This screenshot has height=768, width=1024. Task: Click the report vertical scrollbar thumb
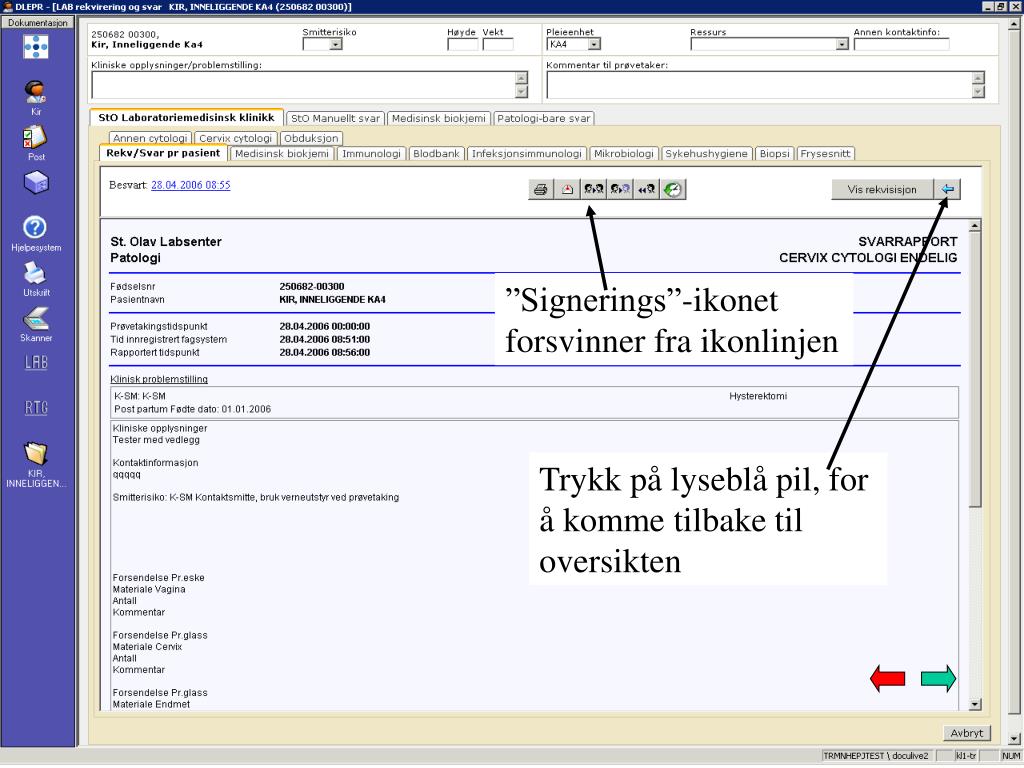pyautogui.click(x=975, y=369)
